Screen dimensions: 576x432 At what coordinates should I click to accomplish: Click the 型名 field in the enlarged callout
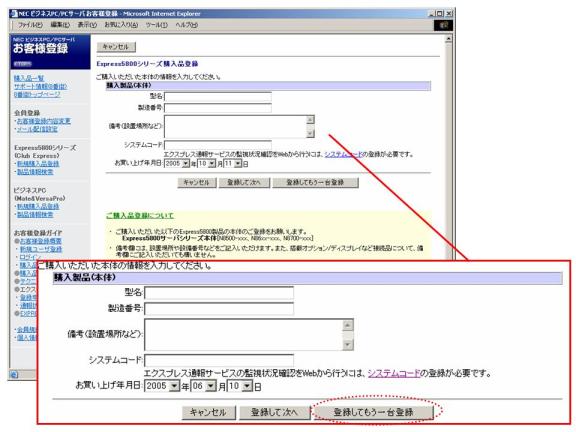pos(219,293)
